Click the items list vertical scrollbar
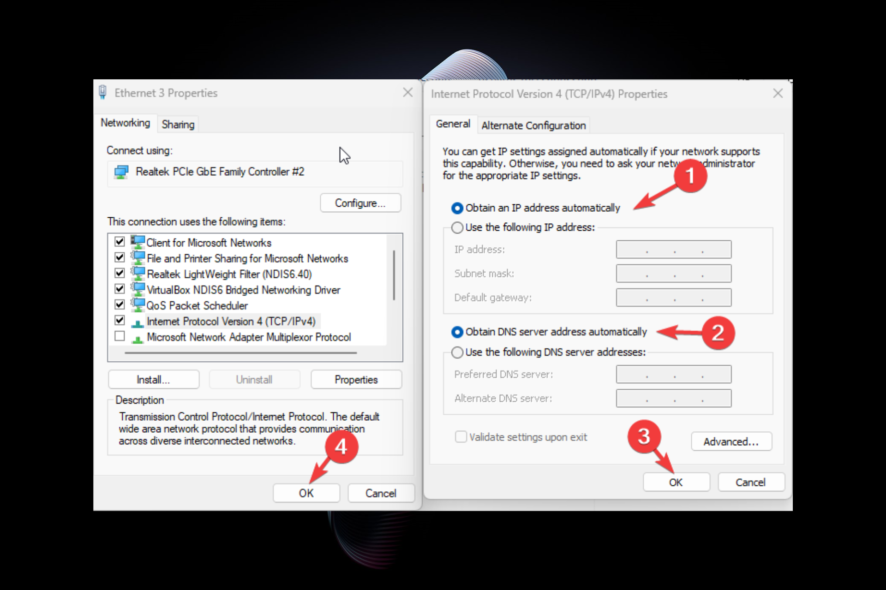 coord(394,275)
